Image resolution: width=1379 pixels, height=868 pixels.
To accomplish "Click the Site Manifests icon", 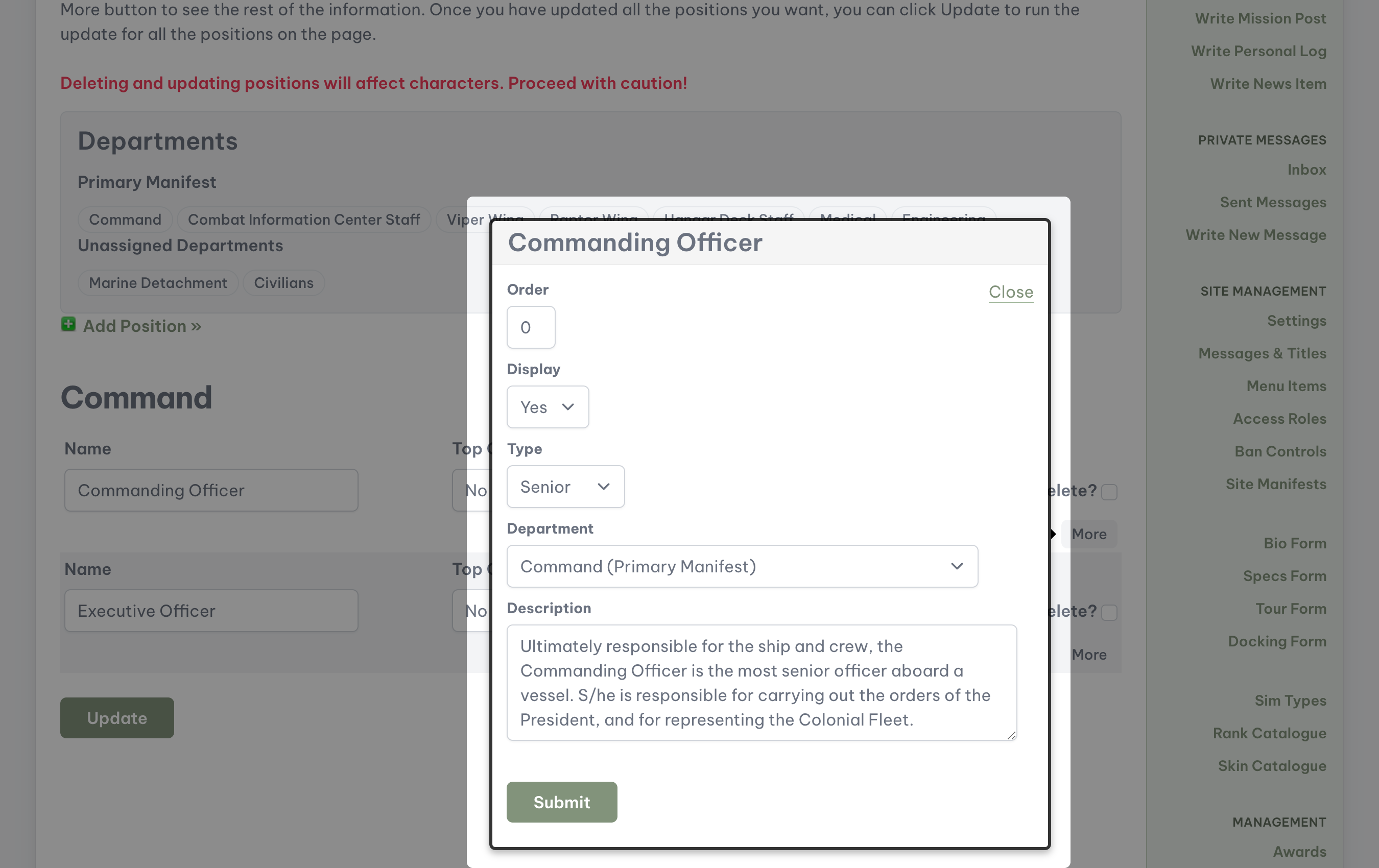I will click(1275, 484).
